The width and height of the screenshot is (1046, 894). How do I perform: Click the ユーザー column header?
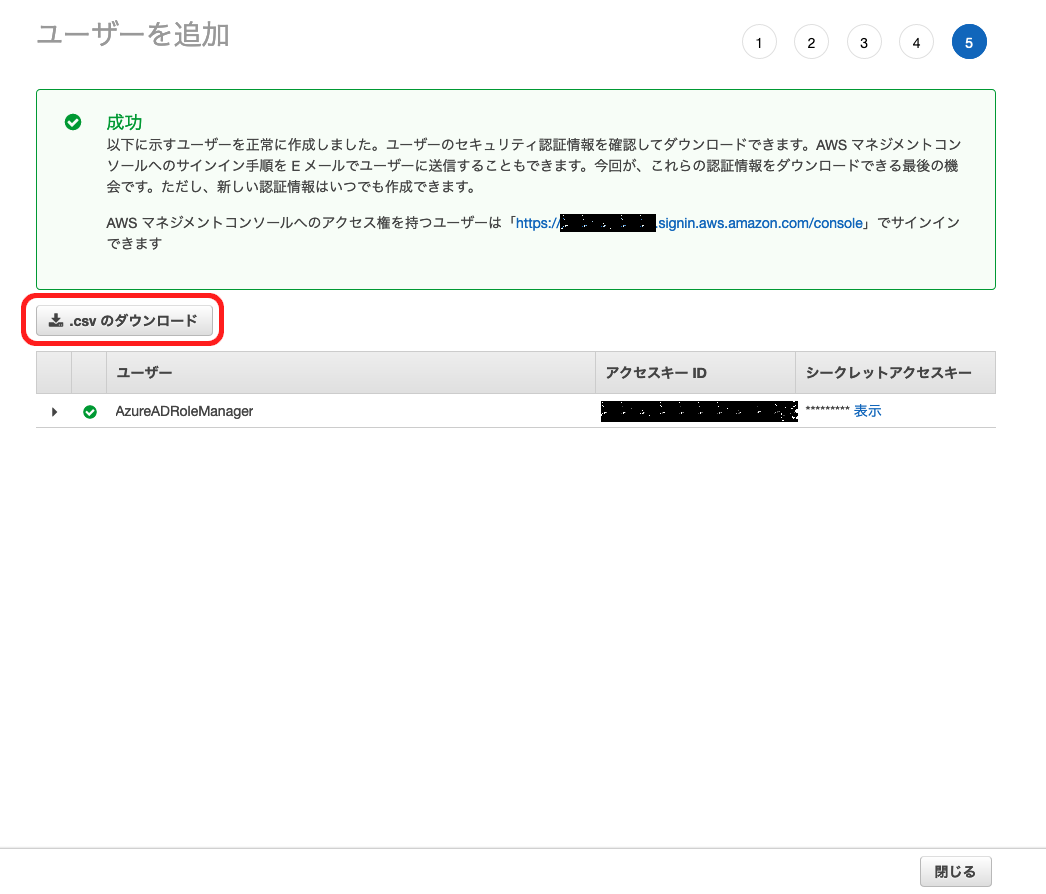[x=351, y=372]
